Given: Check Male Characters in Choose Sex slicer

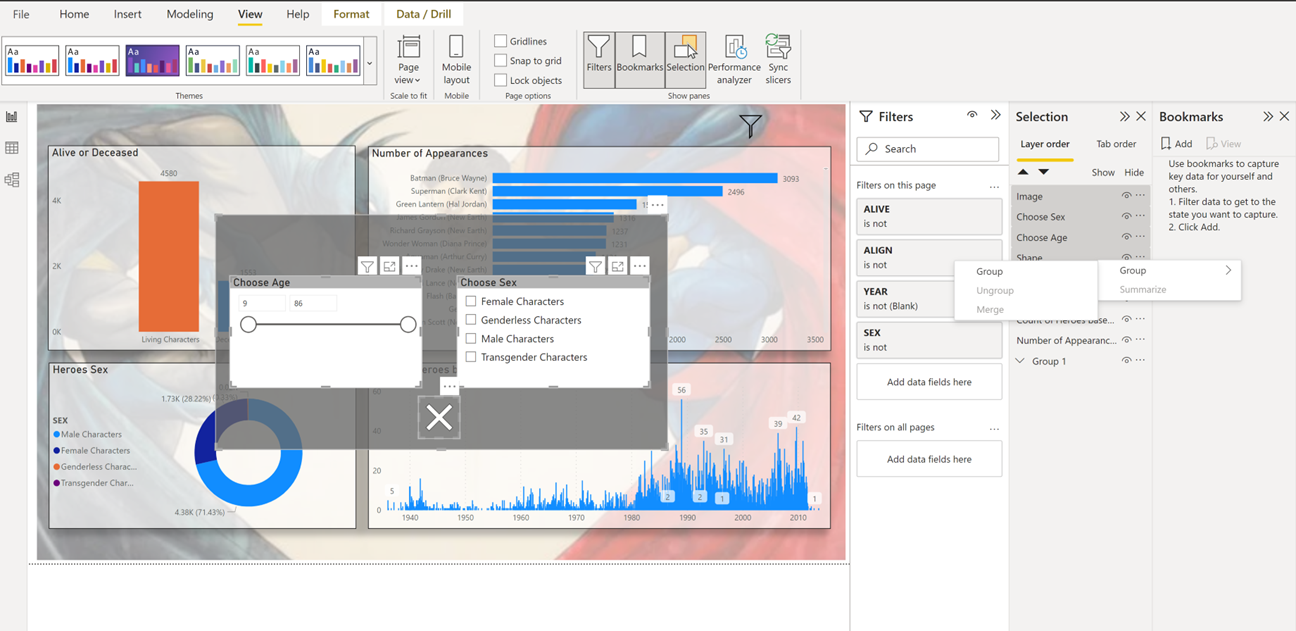Looking at the screenshot, I should pos(471,339).
